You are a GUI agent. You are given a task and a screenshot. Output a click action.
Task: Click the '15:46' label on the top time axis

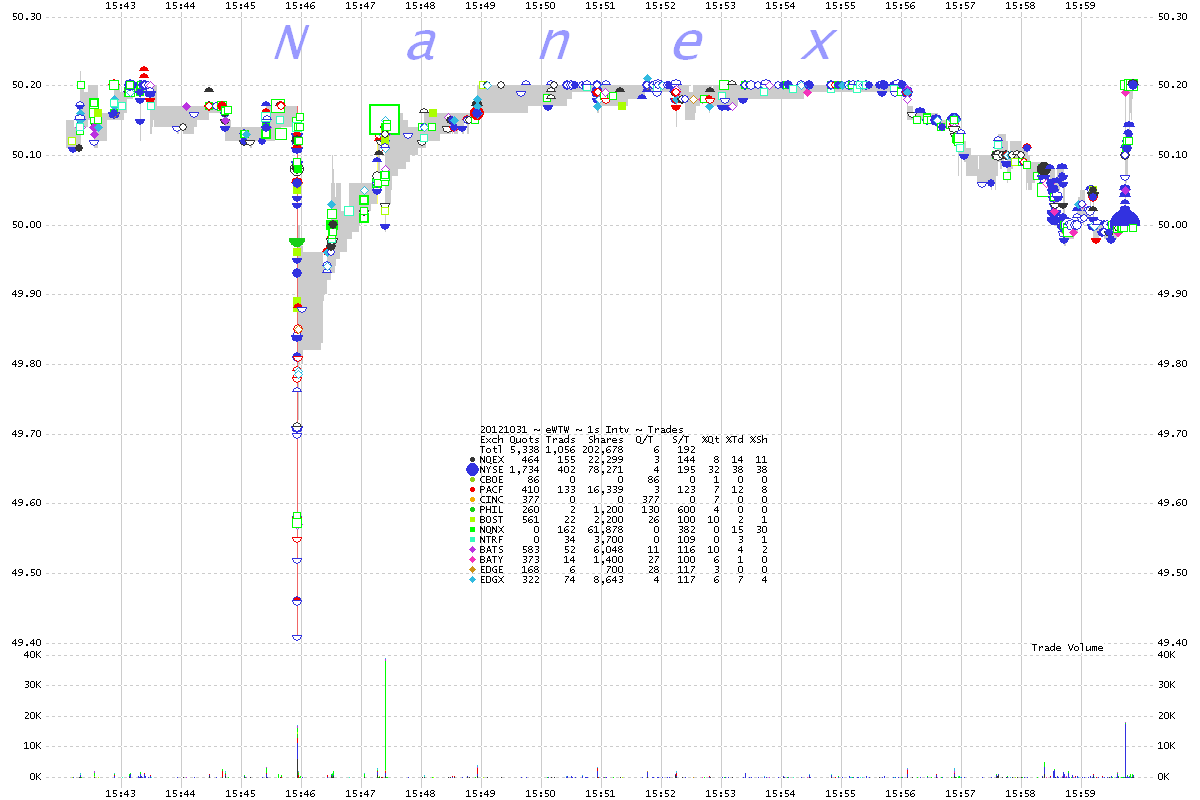point(300,6)
